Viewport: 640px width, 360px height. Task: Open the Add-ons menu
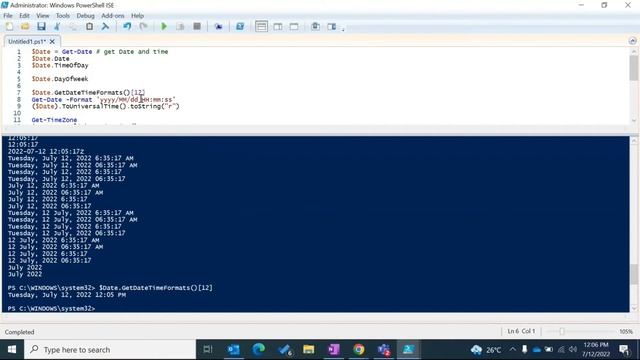click(x=113, y=16)
